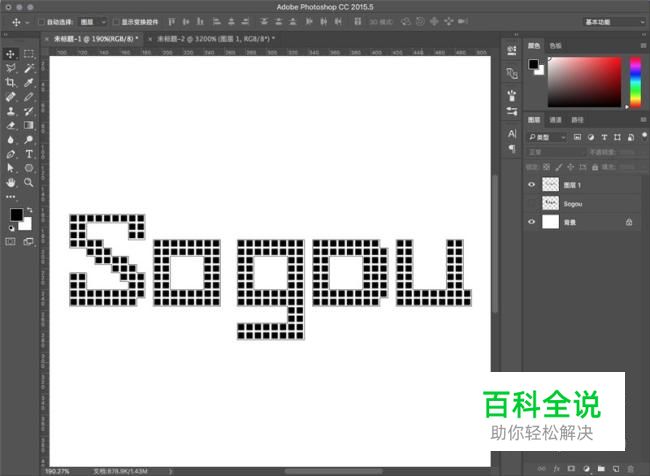Select the Clone Stamp tool

[x=10, y=111]
